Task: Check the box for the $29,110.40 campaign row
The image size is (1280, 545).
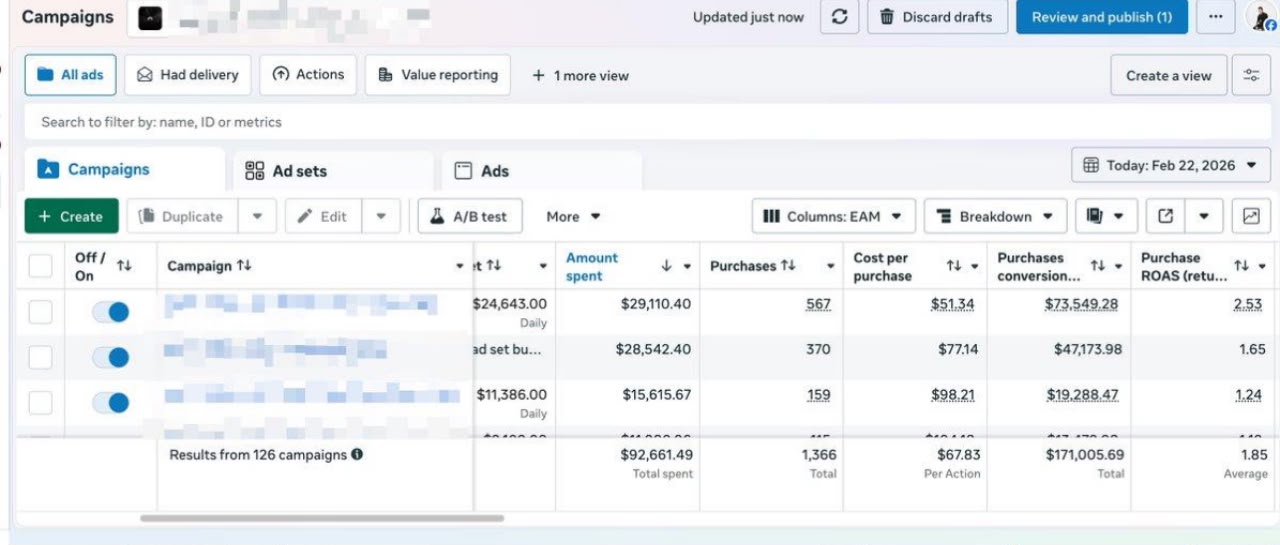Action: (40, 312)
